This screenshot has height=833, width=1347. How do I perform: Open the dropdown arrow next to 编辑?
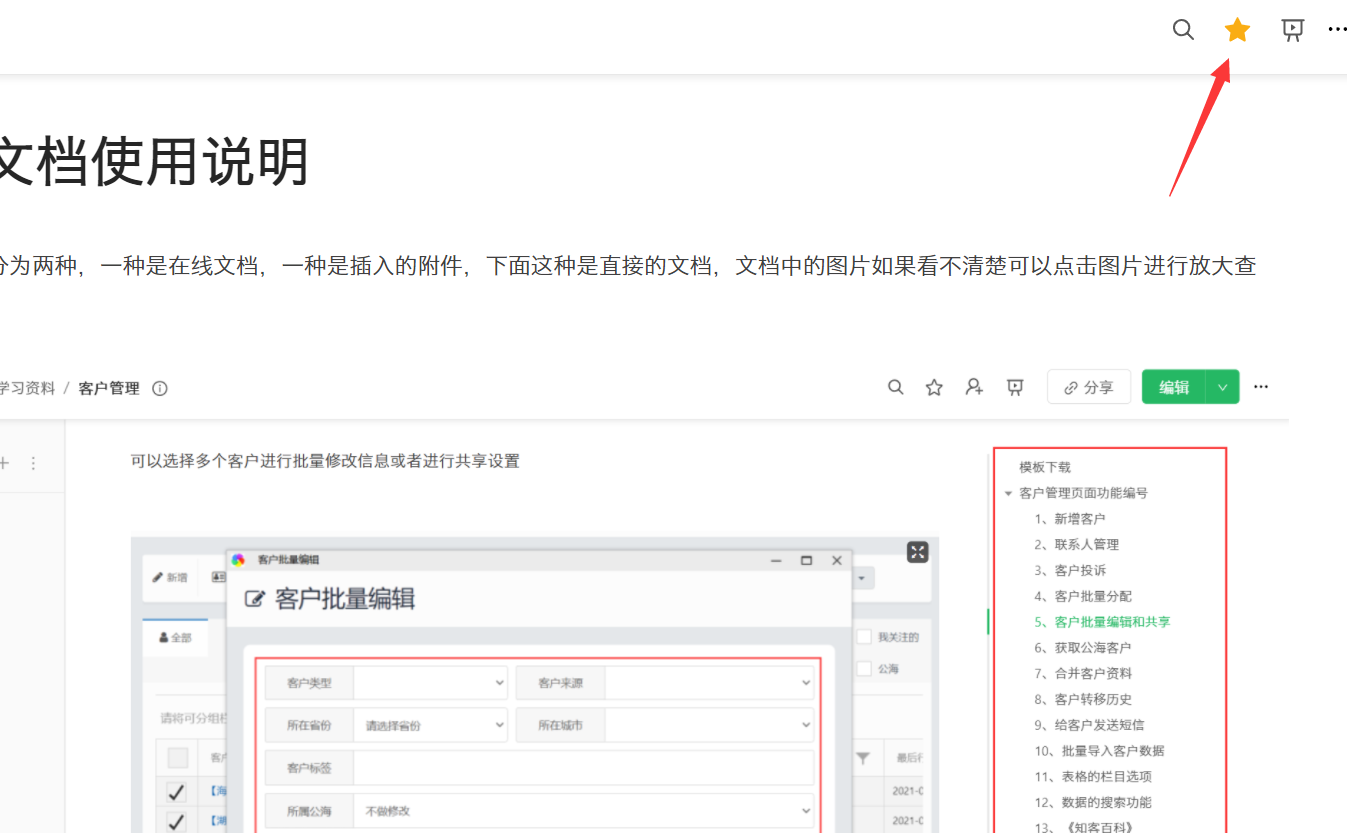coord(1222,387)
